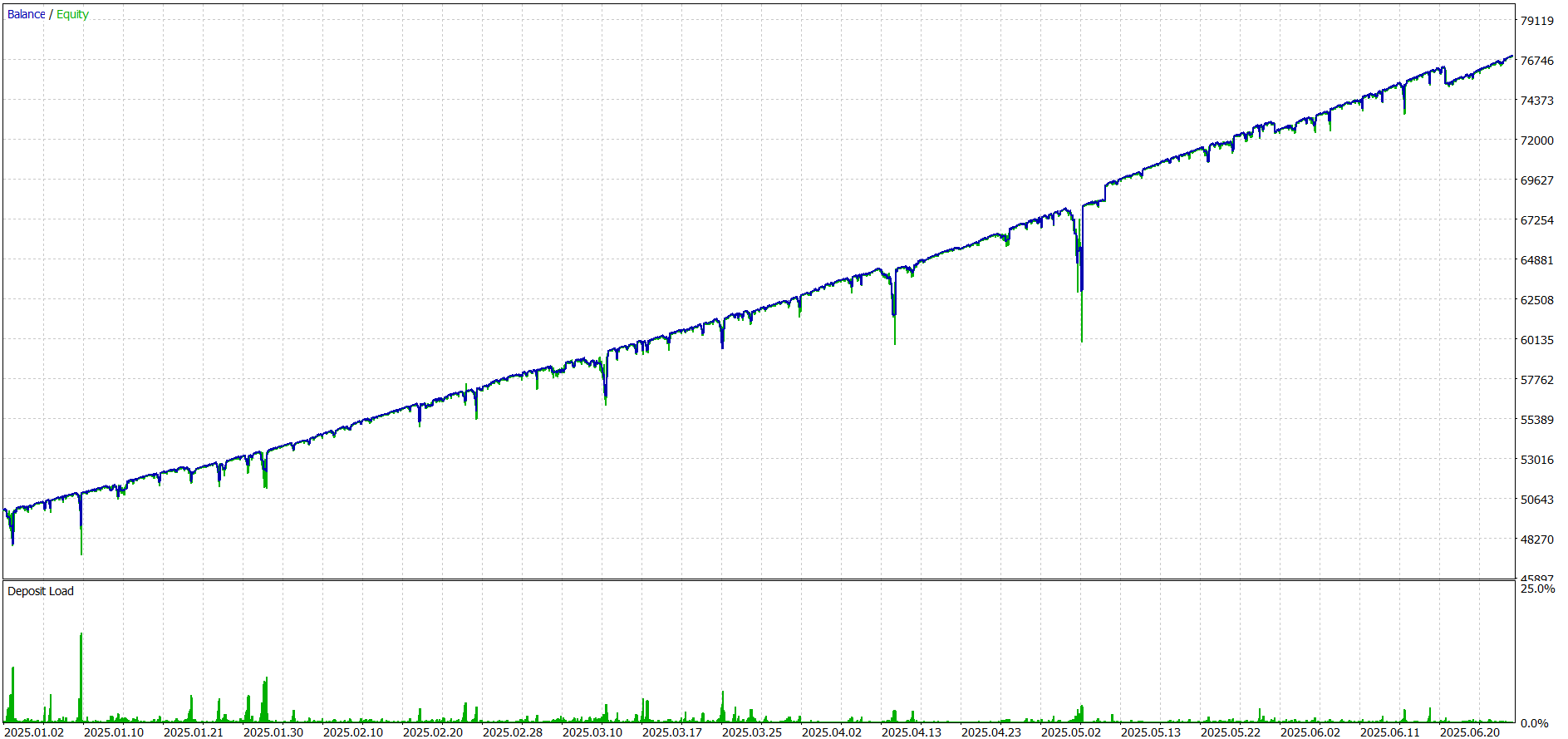The image size is (1568, 739).
Task: Click the Deposit Load panel title
Action: [40, 591]
